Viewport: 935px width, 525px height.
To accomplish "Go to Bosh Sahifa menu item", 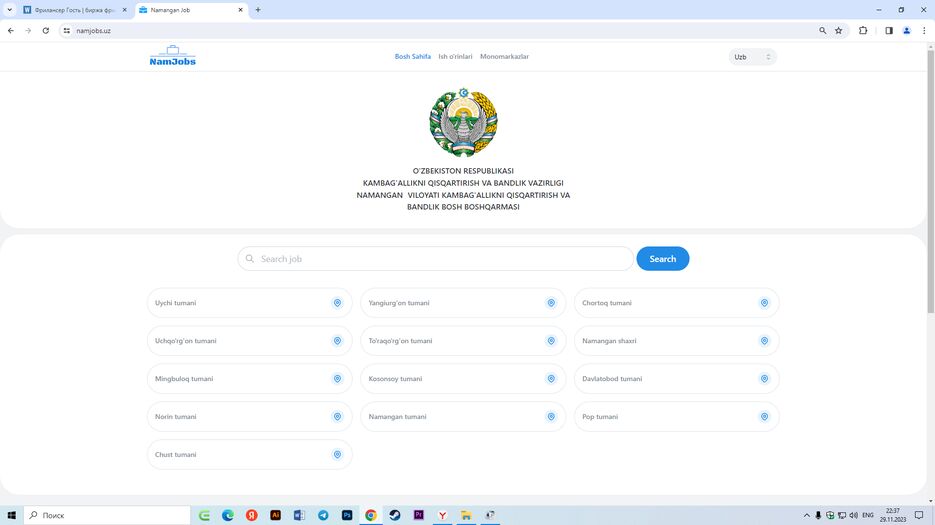I will [x=413, y=57].
